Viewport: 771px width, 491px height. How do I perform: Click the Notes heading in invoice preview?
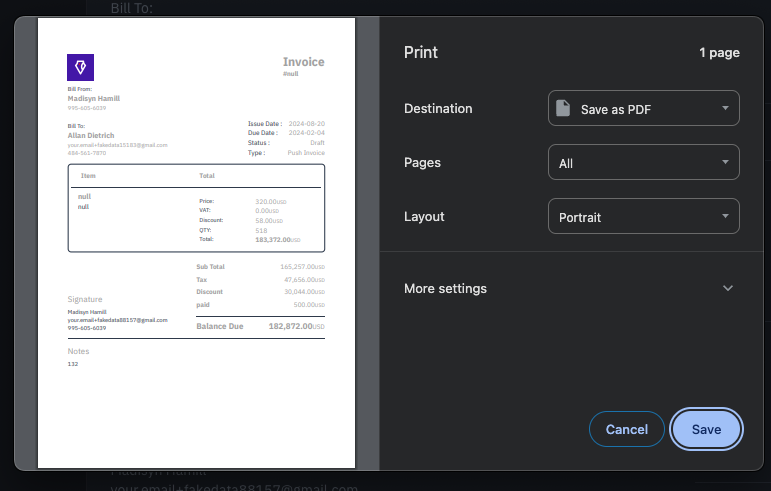[78, 351]
